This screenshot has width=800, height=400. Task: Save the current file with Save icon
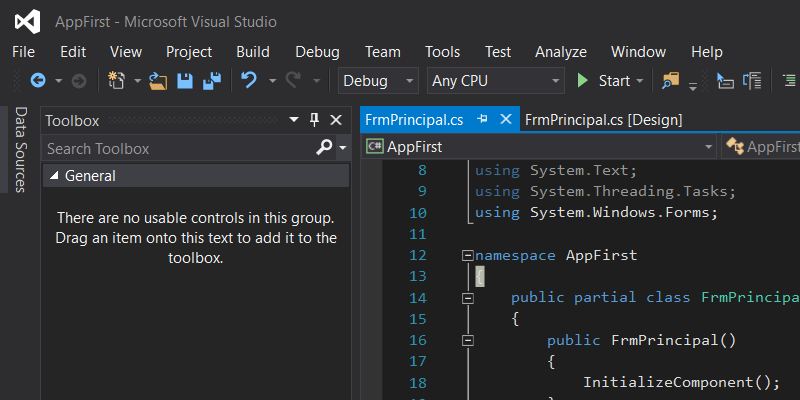[185, 81]
